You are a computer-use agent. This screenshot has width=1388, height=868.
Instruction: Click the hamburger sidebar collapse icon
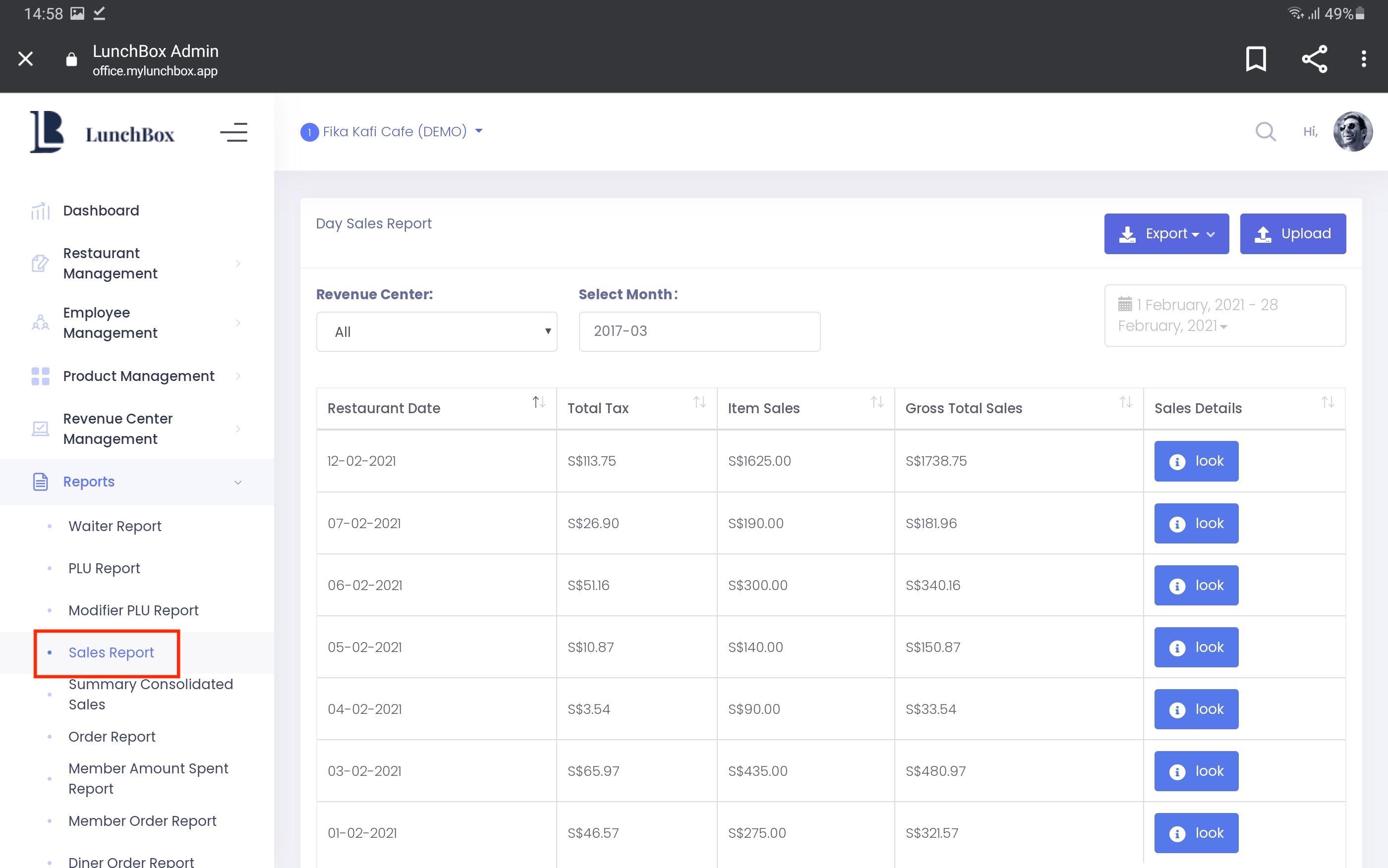pos(233,132)
